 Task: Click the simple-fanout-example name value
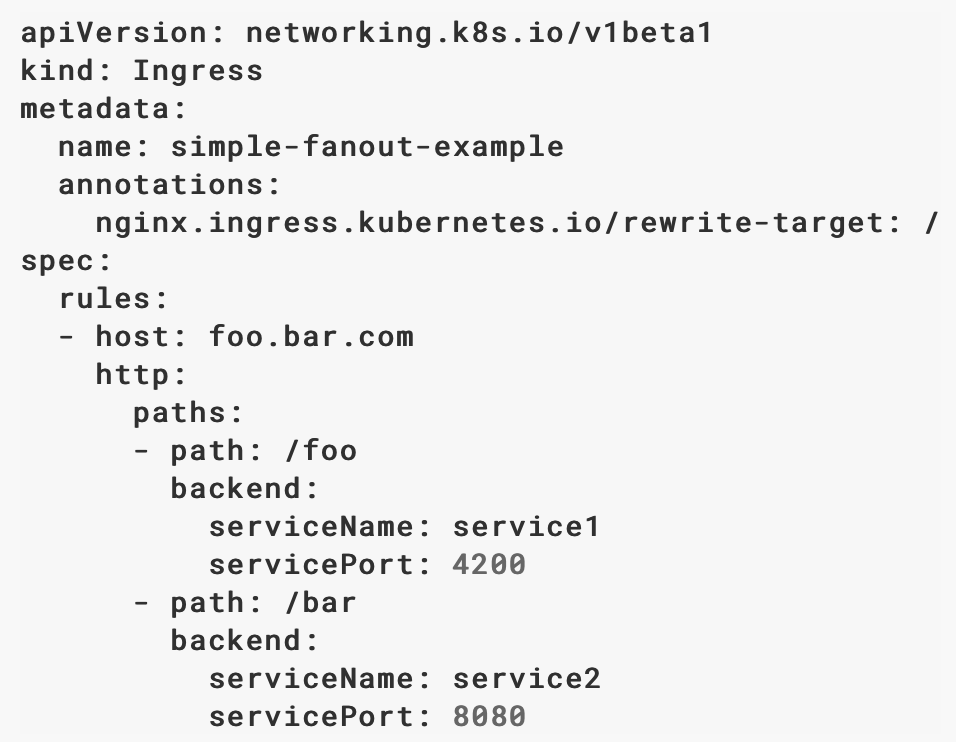point(367,147)
